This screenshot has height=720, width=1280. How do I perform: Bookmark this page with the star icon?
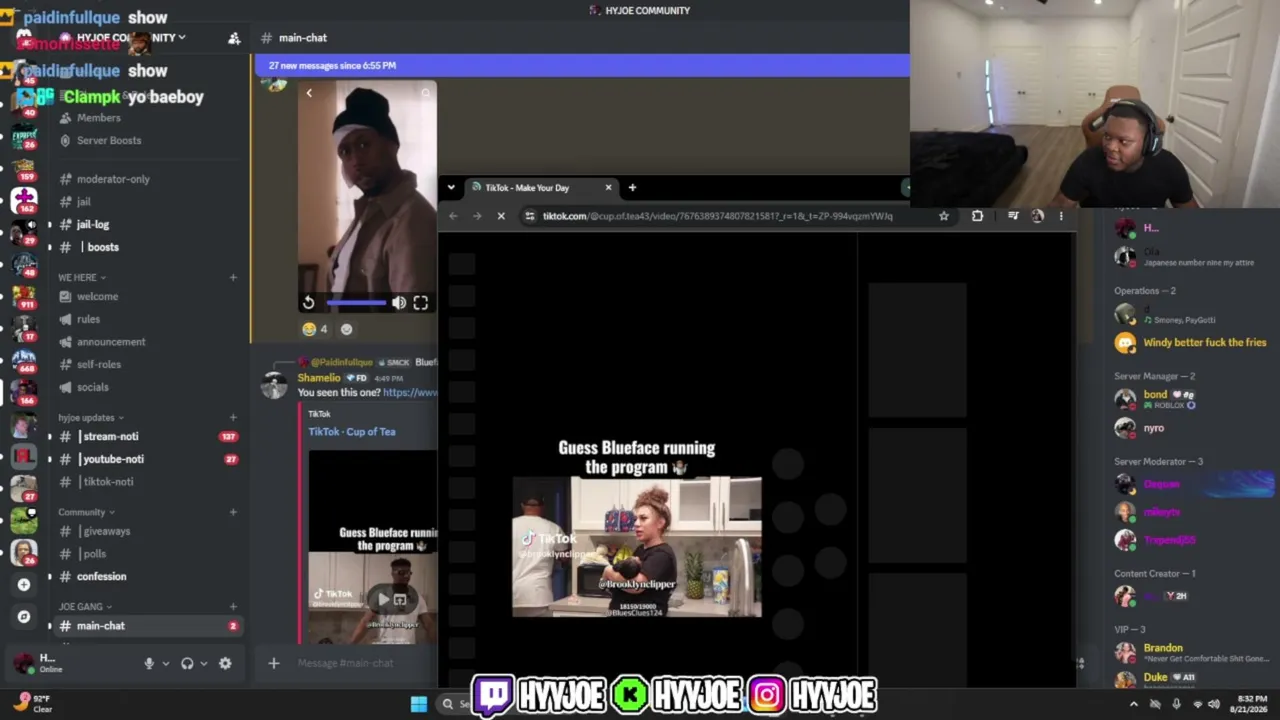tap(944, 216)
